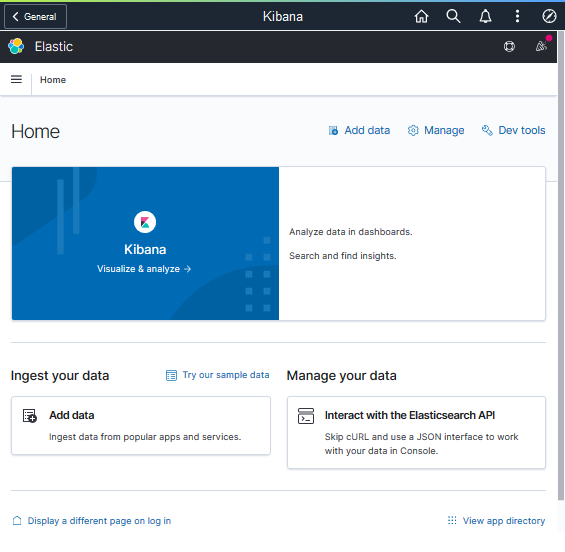Click the 'Ingest your data' heading
565x552 pixels.
pyautogui.click(x=60, y=375)
